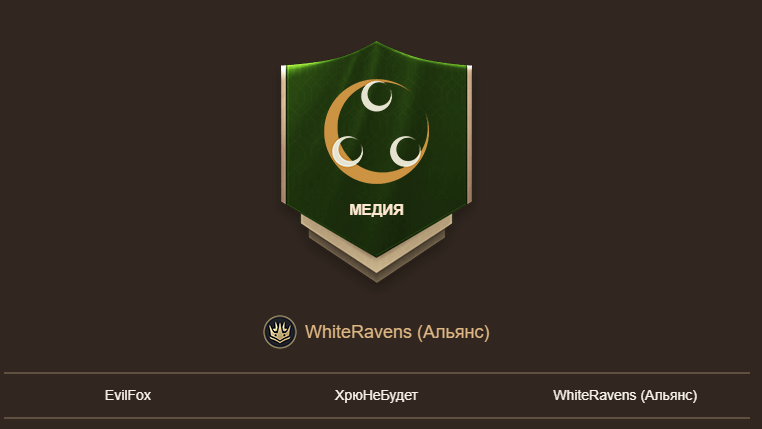
Task: Click white WhiteRavens (Альянс) text in row
Action: 625,395
